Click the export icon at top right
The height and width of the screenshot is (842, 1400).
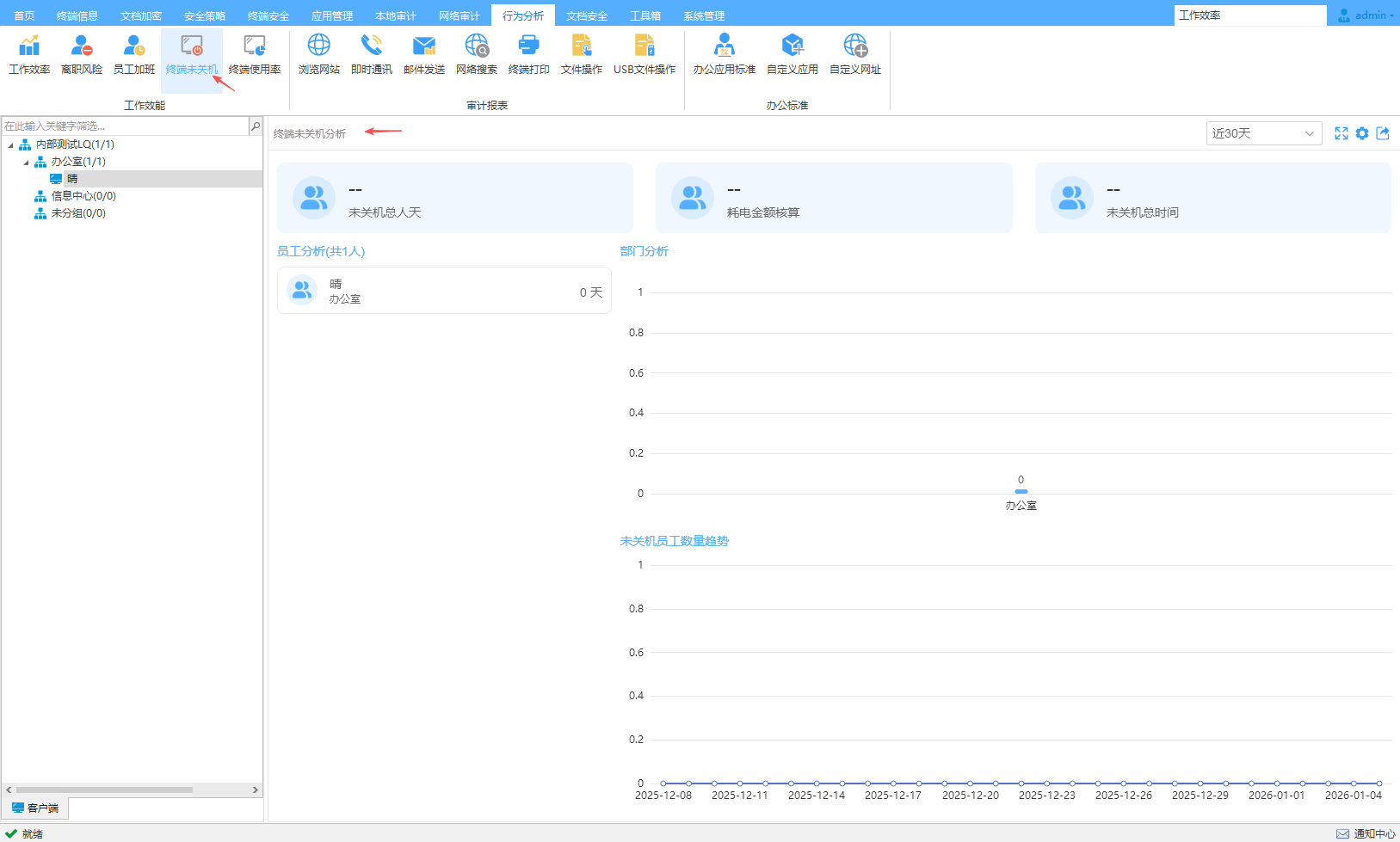click(x=1383, y=133)
